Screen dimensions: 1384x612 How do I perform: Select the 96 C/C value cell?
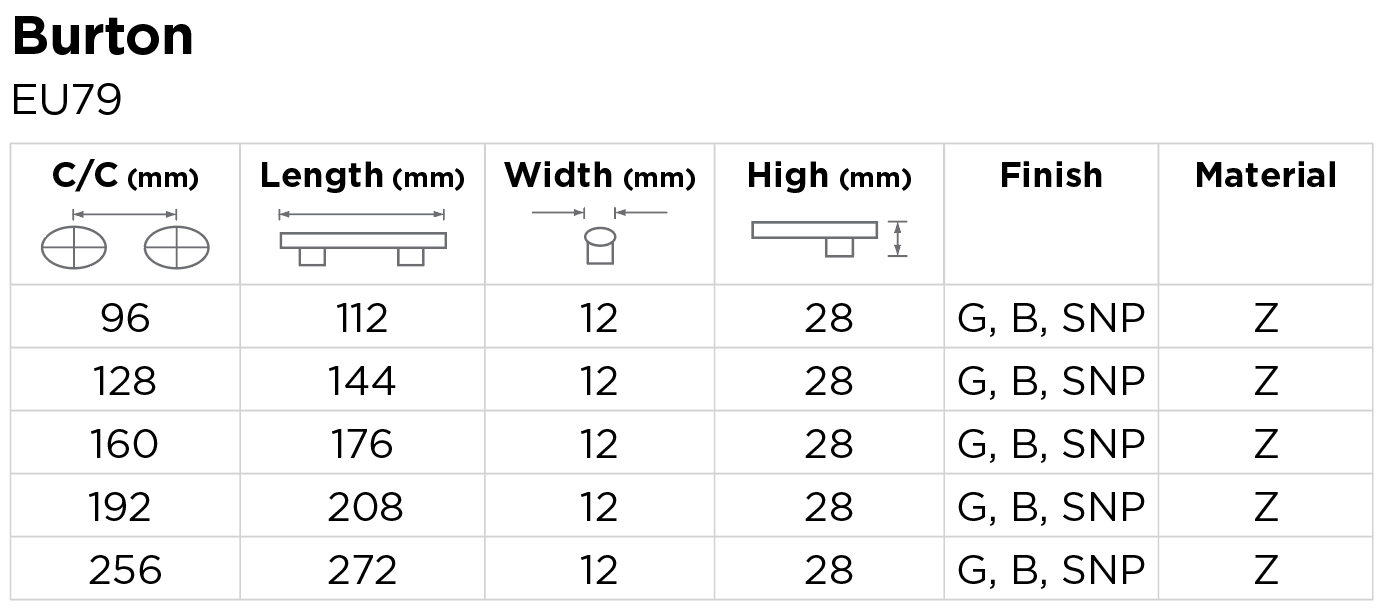pos(125,318)
